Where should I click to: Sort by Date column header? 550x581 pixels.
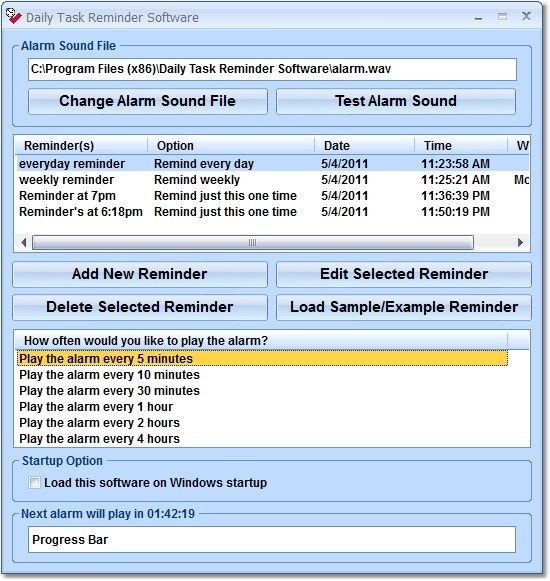(364, 146)
